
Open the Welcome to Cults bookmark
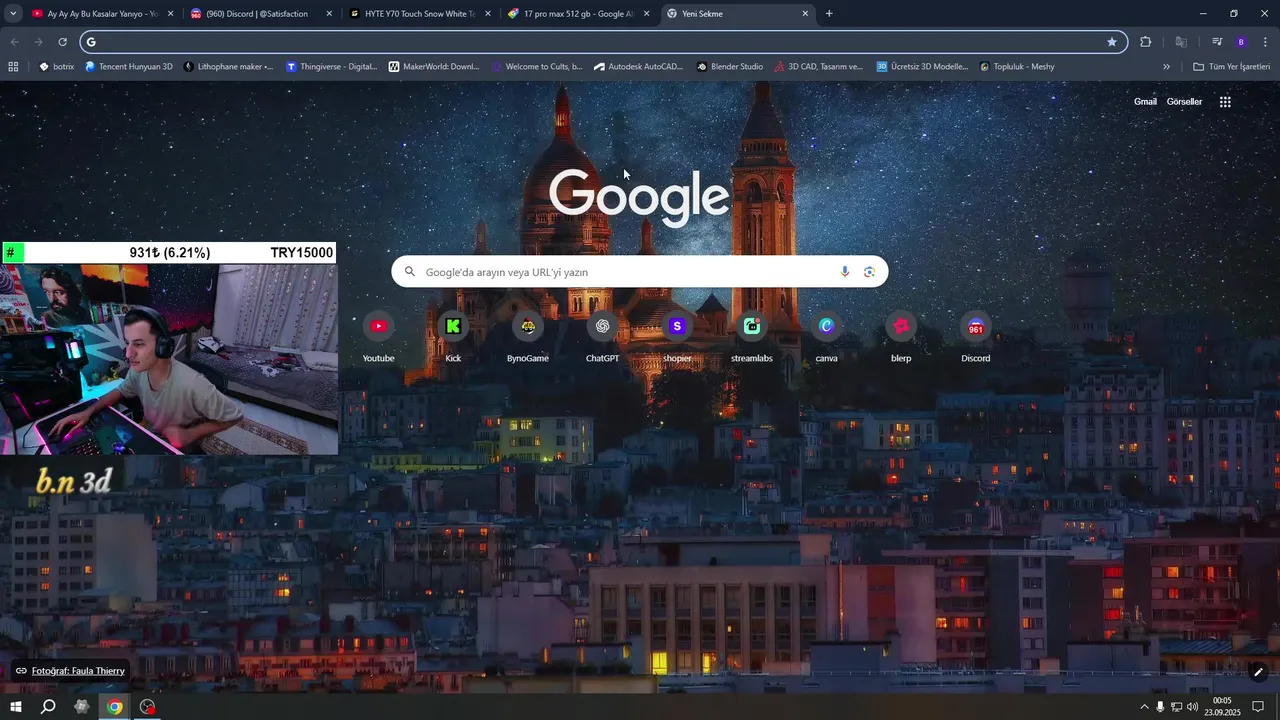[x=537, y=67]
